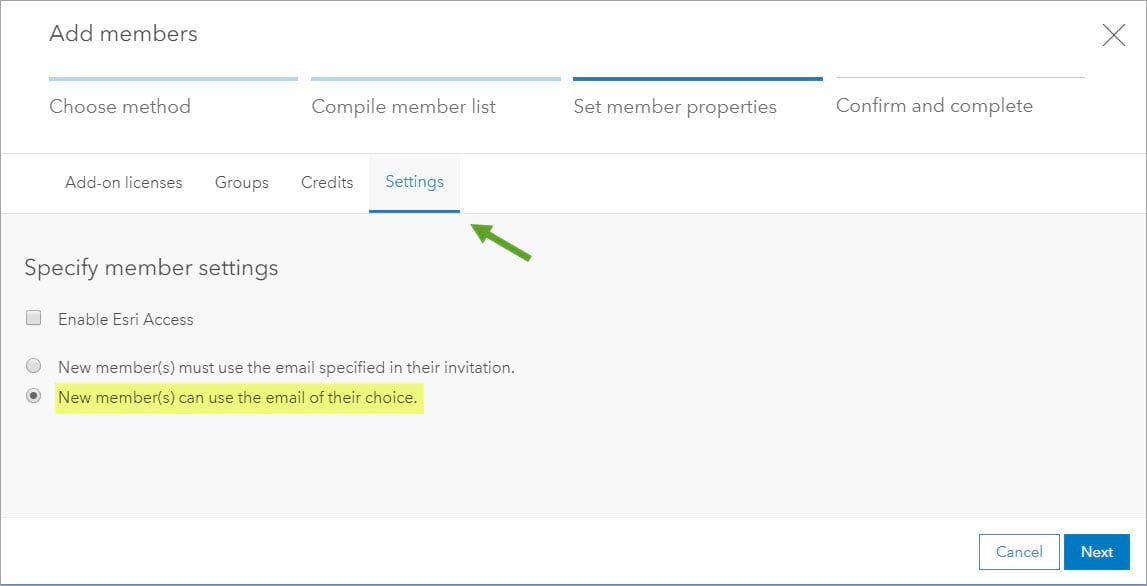Select the Settings tab
1147x586 pixels.
click(x=415, y=182)
